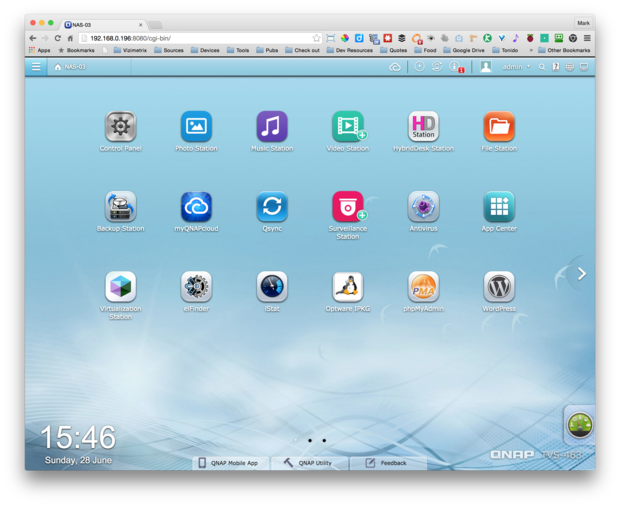
Task: Open Surveillance Station
Action: tap(348, 206)
